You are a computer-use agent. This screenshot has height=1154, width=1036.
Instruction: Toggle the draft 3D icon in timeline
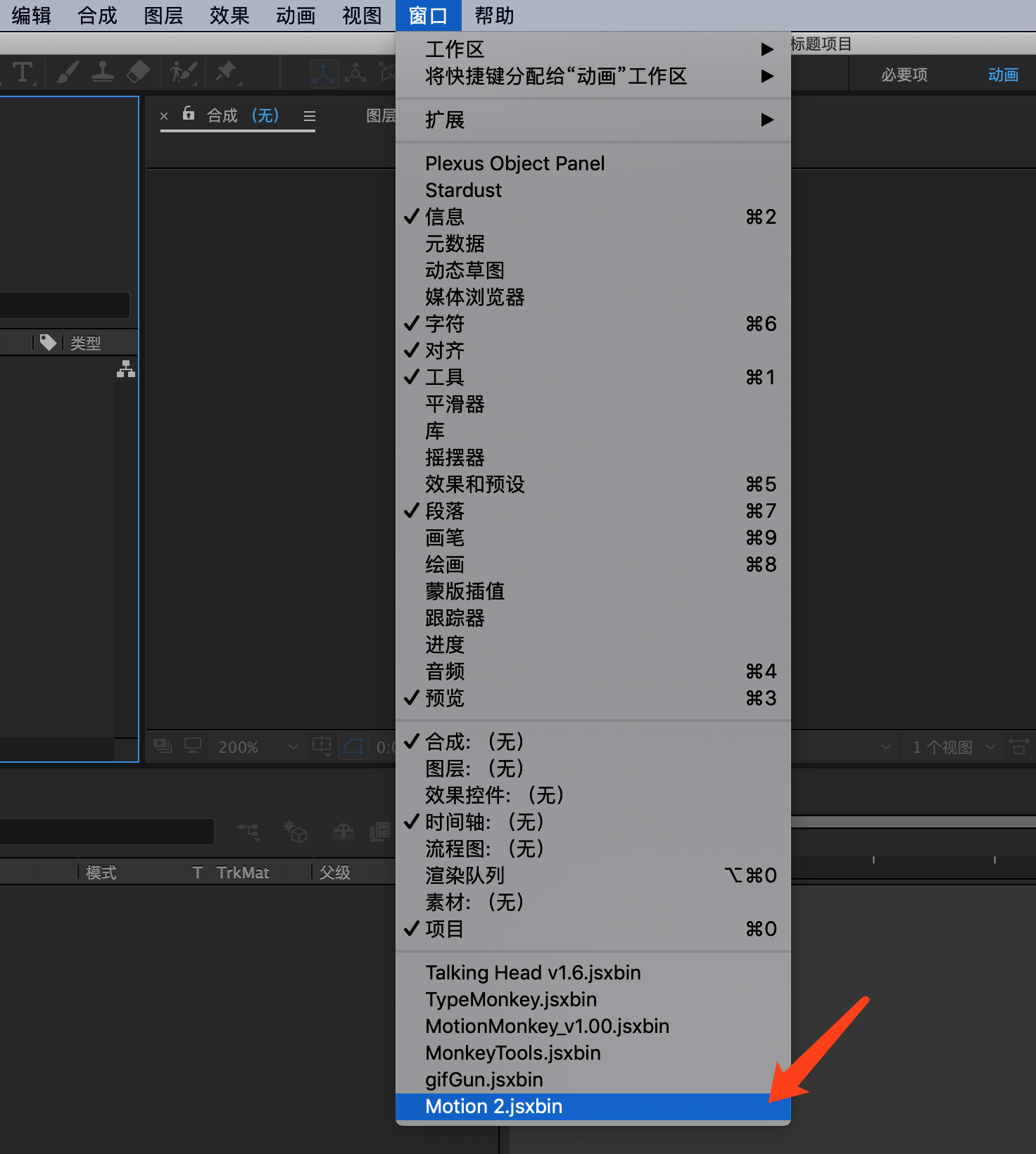click(295, 831)
